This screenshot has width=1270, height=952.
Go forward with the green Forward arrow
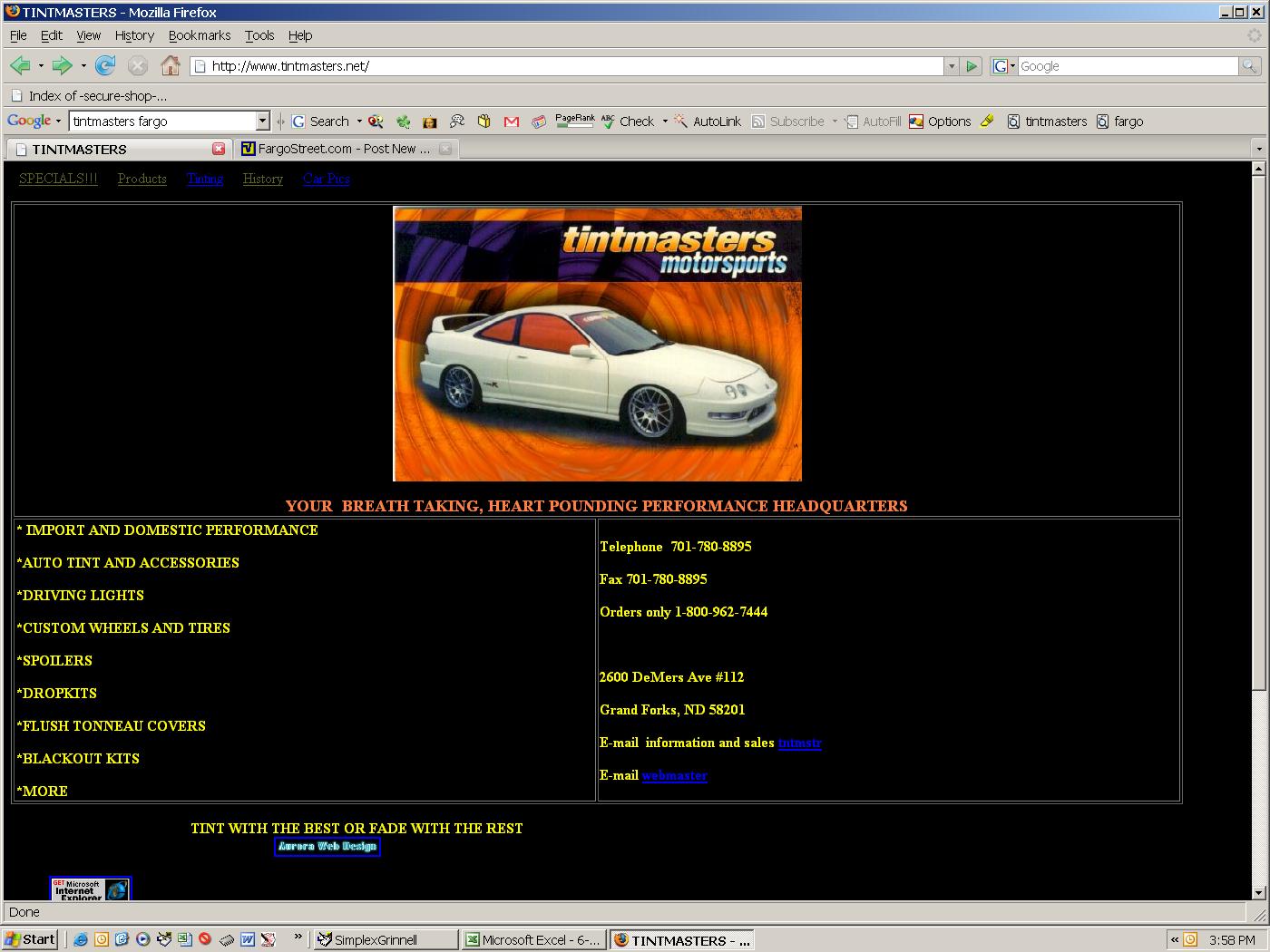(x=62, y=65)
